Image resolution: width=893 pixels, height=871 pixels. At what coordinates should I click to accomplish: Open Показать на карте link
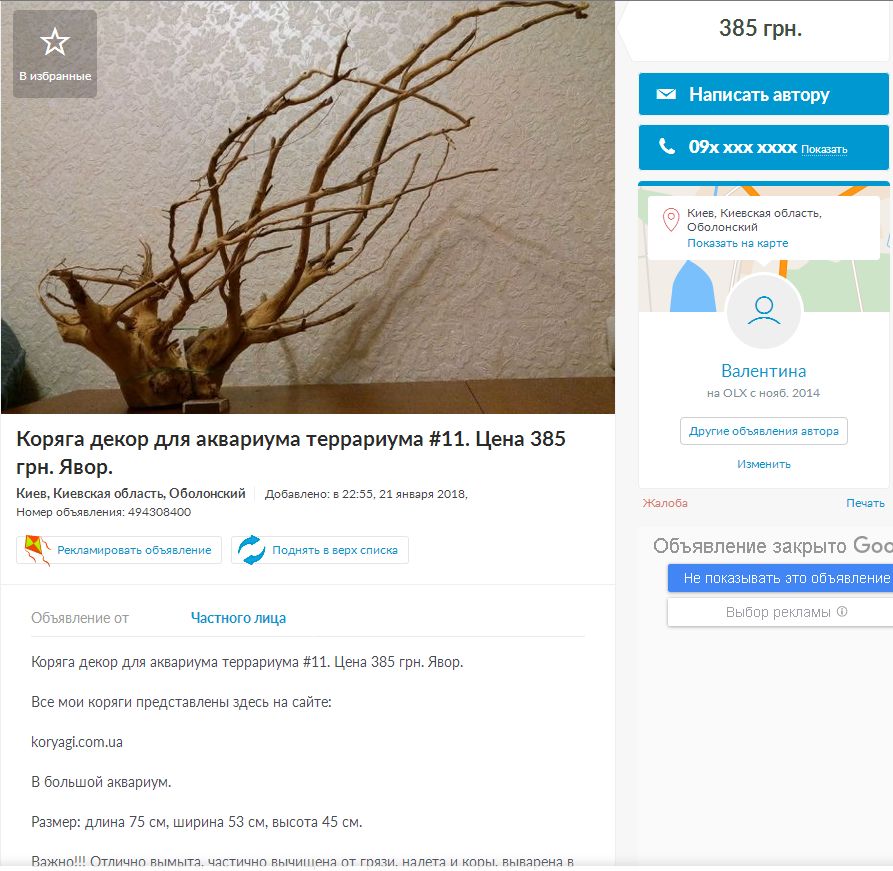point(738,243)
